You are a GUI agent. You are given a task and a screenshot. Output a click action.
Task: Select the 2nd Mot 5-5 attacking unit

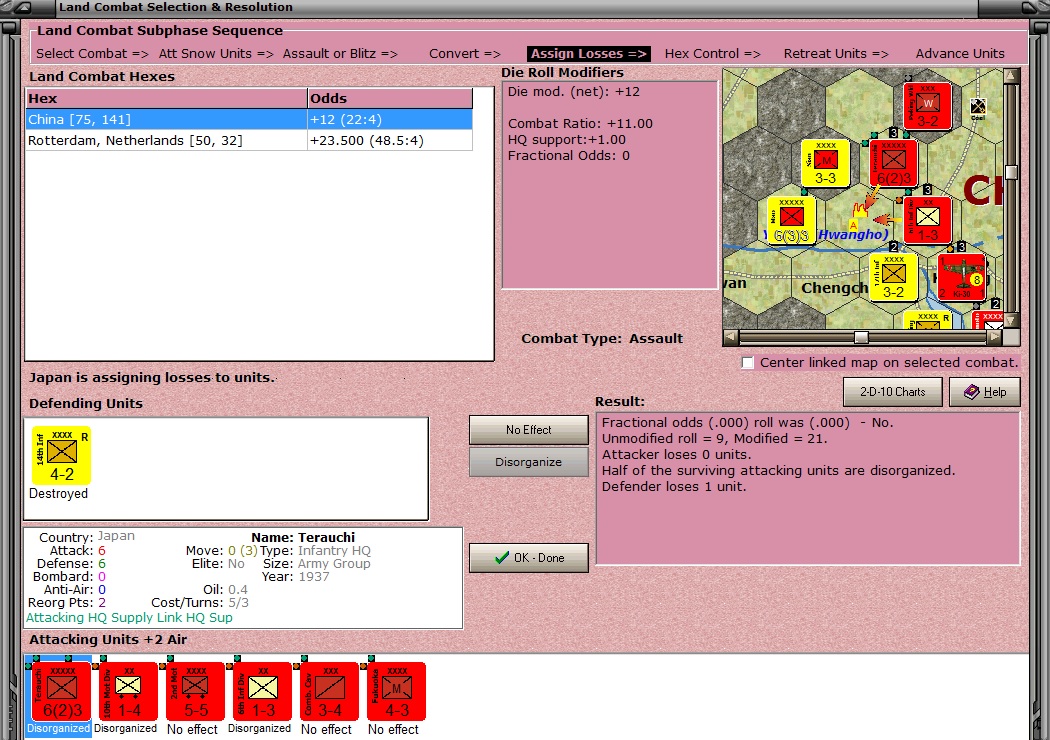coord(195,692)
